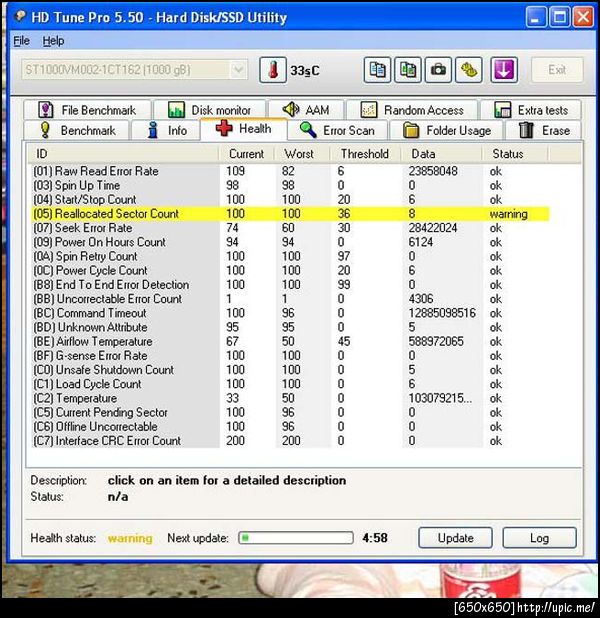Switch to Erase tab
Viewport: 600px width, 618px height.
tap(544, 130)
